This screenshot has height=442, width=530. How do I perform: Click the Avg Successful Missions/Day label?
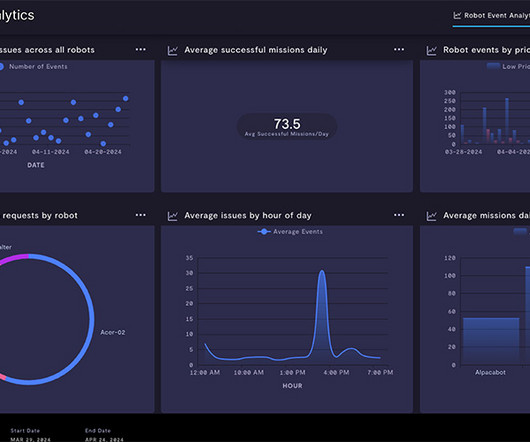tap(287, 134)
